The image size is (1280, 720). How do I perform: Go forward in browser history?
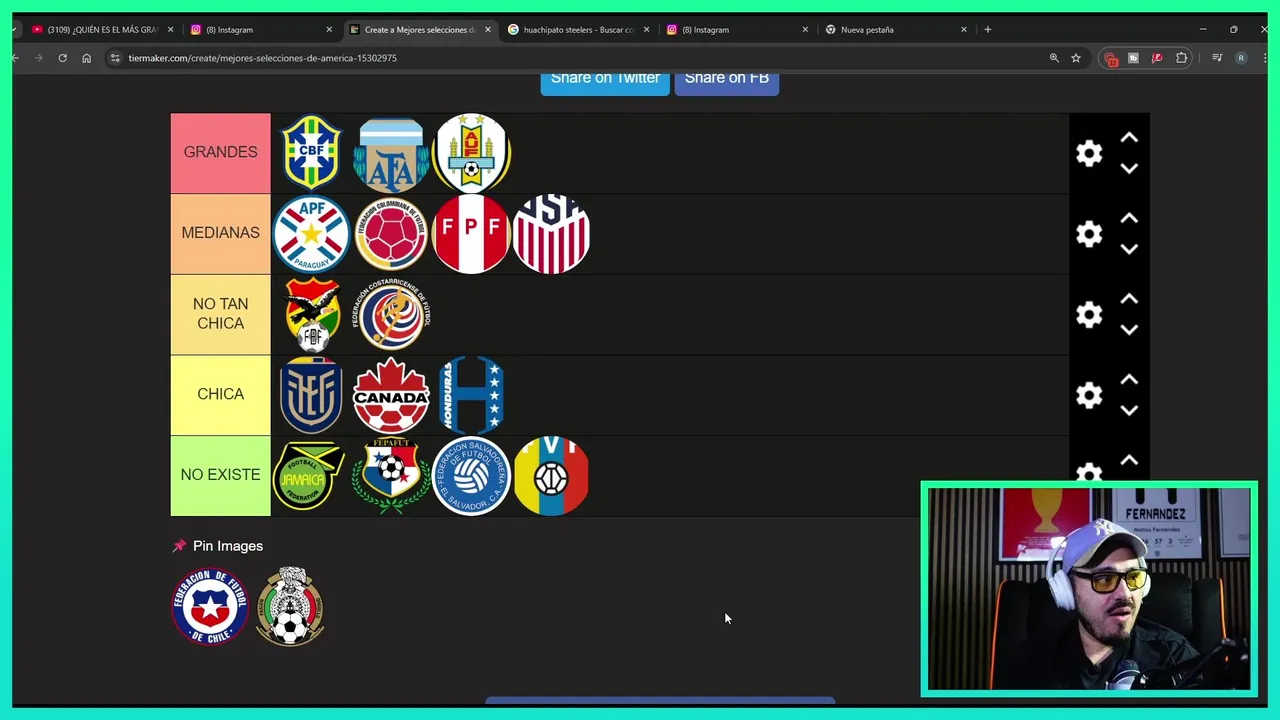click(x=38, y=58)
